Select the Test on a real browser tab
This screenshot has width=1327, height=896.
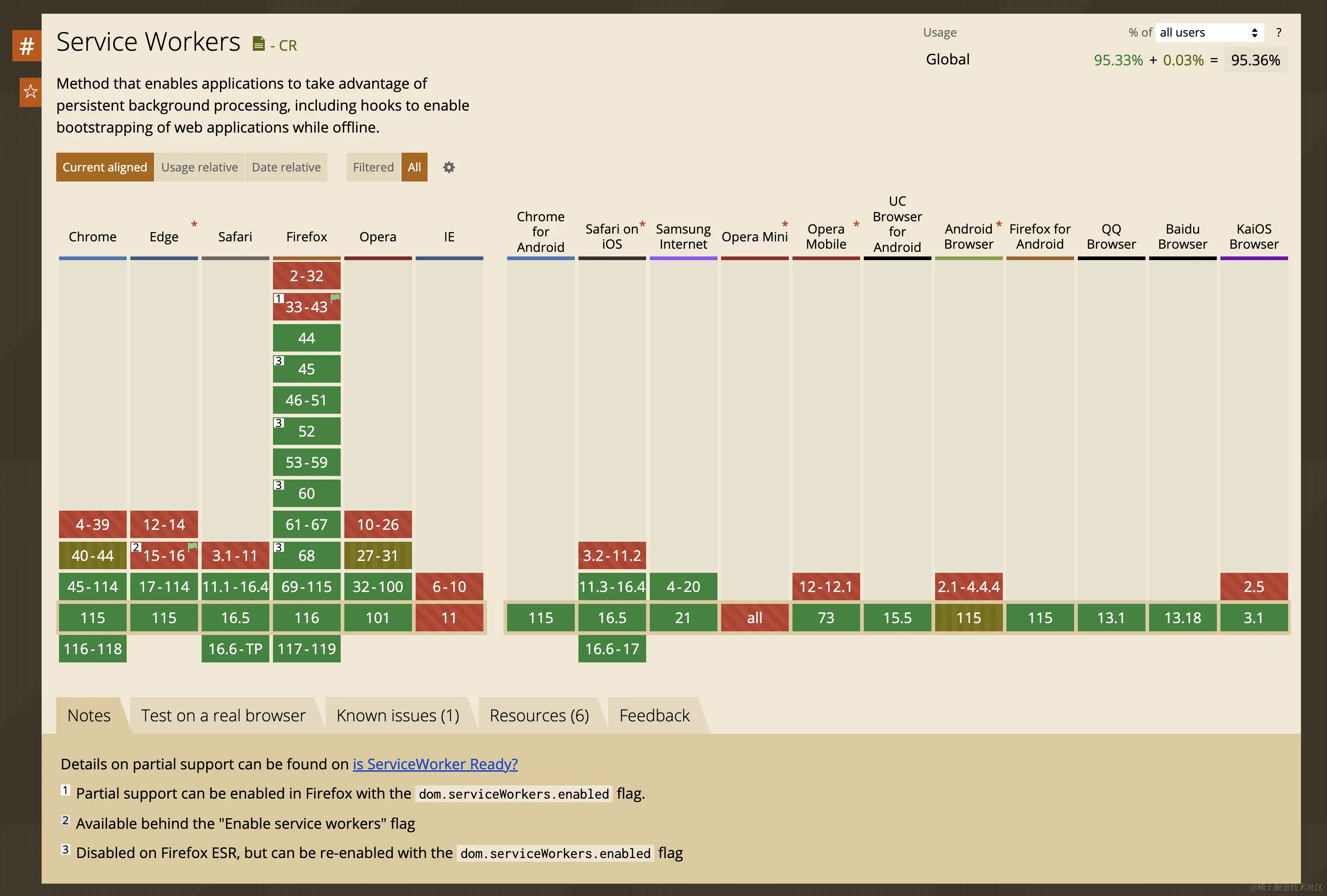pos(223,715)
